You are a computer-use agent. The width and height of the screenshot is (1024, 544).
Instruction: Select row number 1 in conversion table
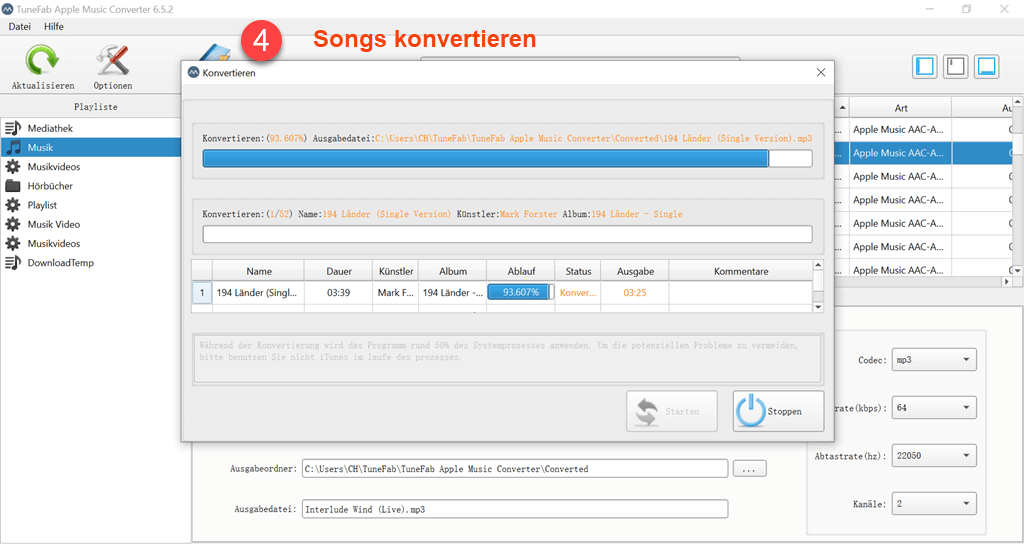pyautogui.click(x=202, y=293)
